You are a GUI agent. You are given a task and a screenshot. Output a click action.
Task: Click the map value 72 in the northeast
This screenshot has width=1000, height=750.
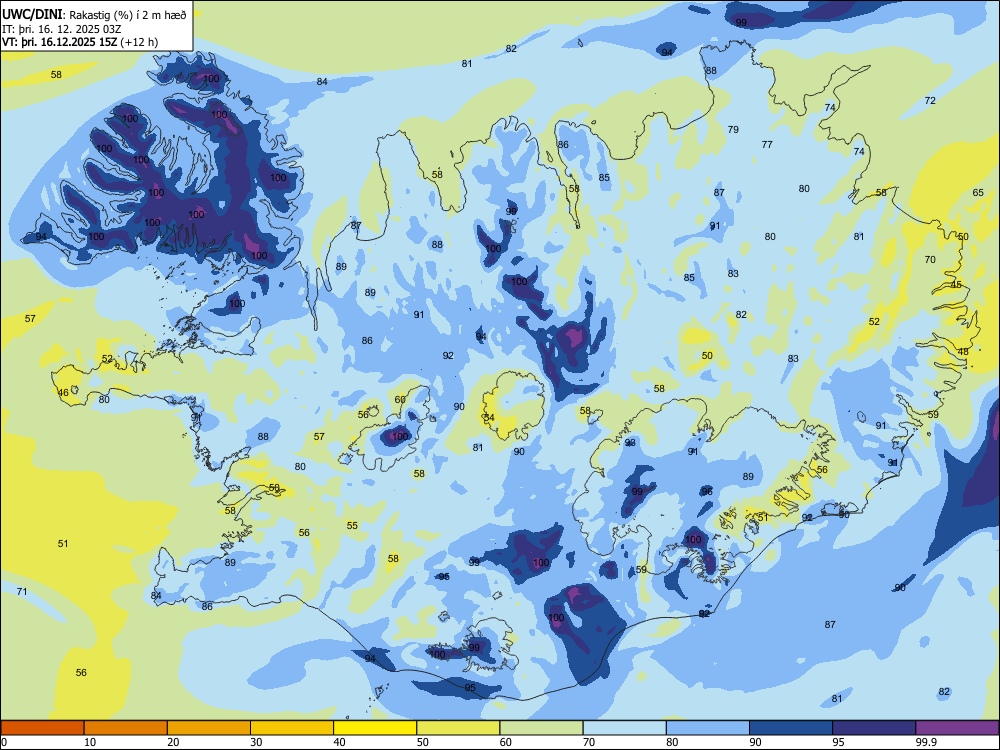click(930, 101)
